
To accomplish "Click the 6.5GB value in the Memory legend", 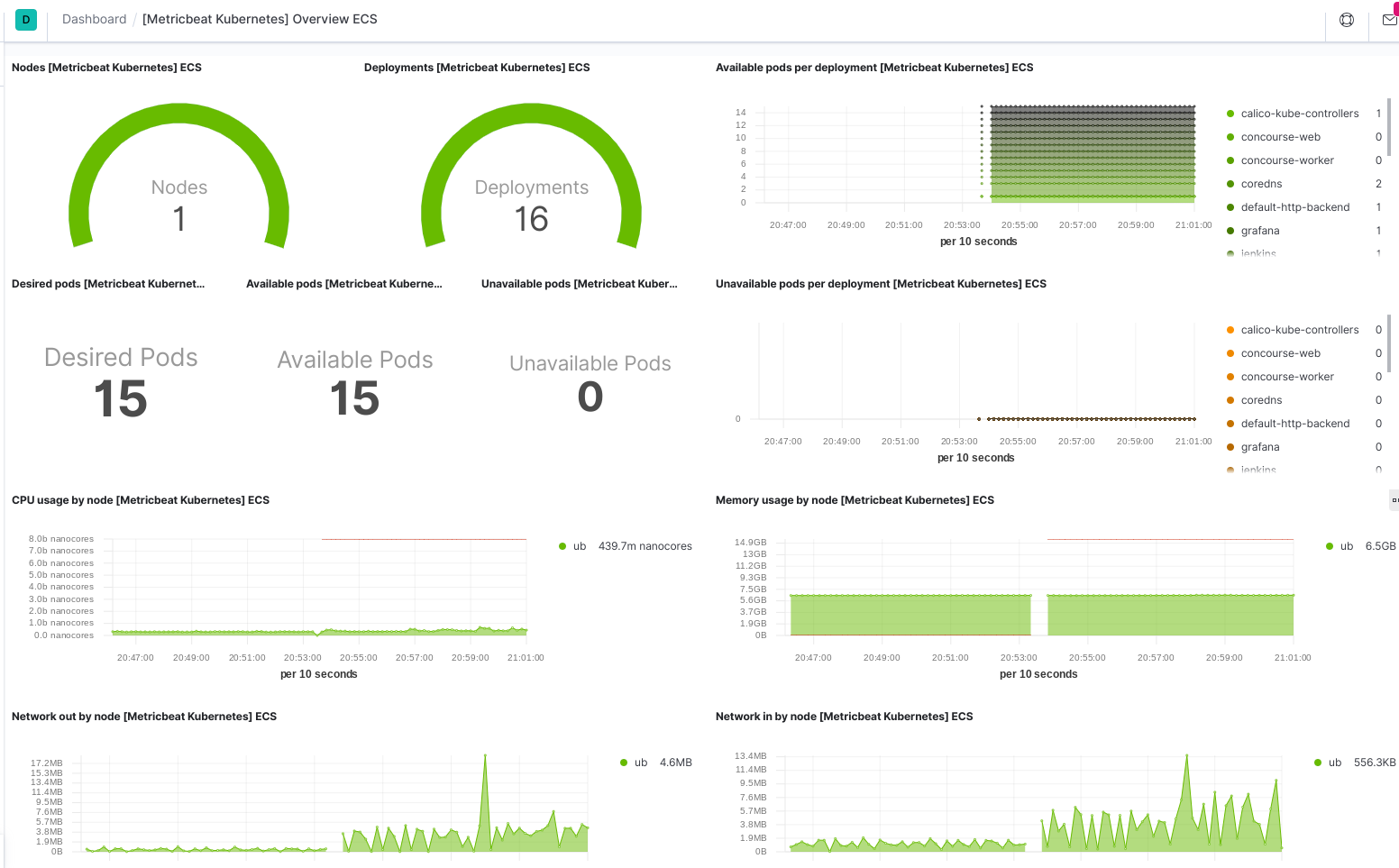I will coord(1380,546).
